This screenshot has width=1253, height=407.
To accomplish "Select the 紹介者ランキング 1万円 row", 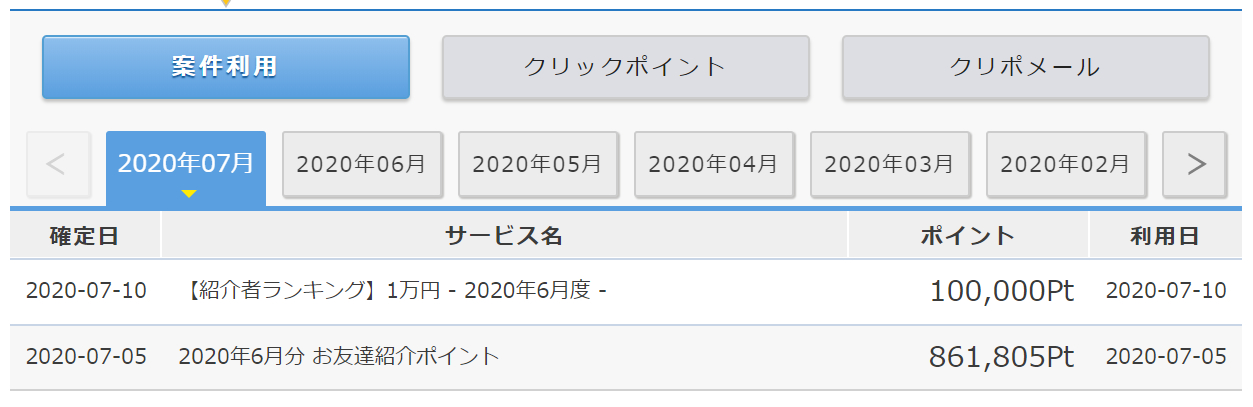I will tap(397, 291).
